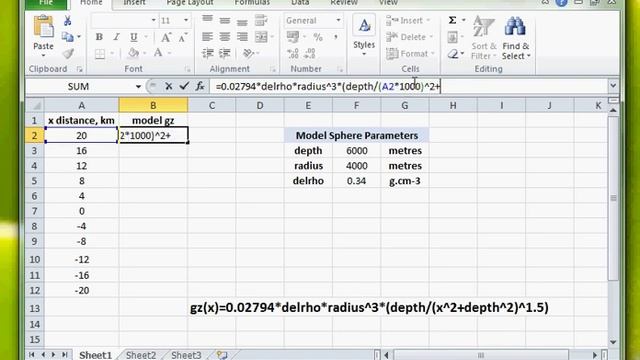
Task: Switch to the Insert tab
Action: point(134,3)
